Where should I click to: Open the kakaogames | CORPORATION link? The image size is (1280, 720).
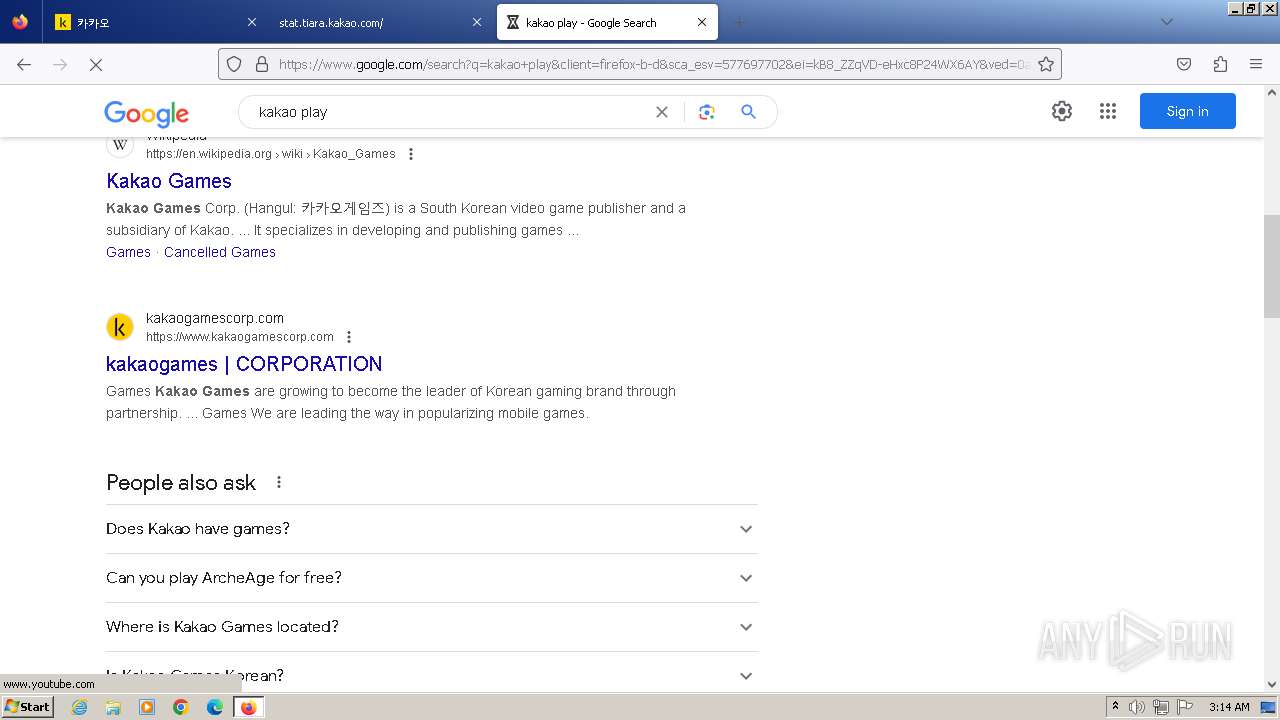244,364
